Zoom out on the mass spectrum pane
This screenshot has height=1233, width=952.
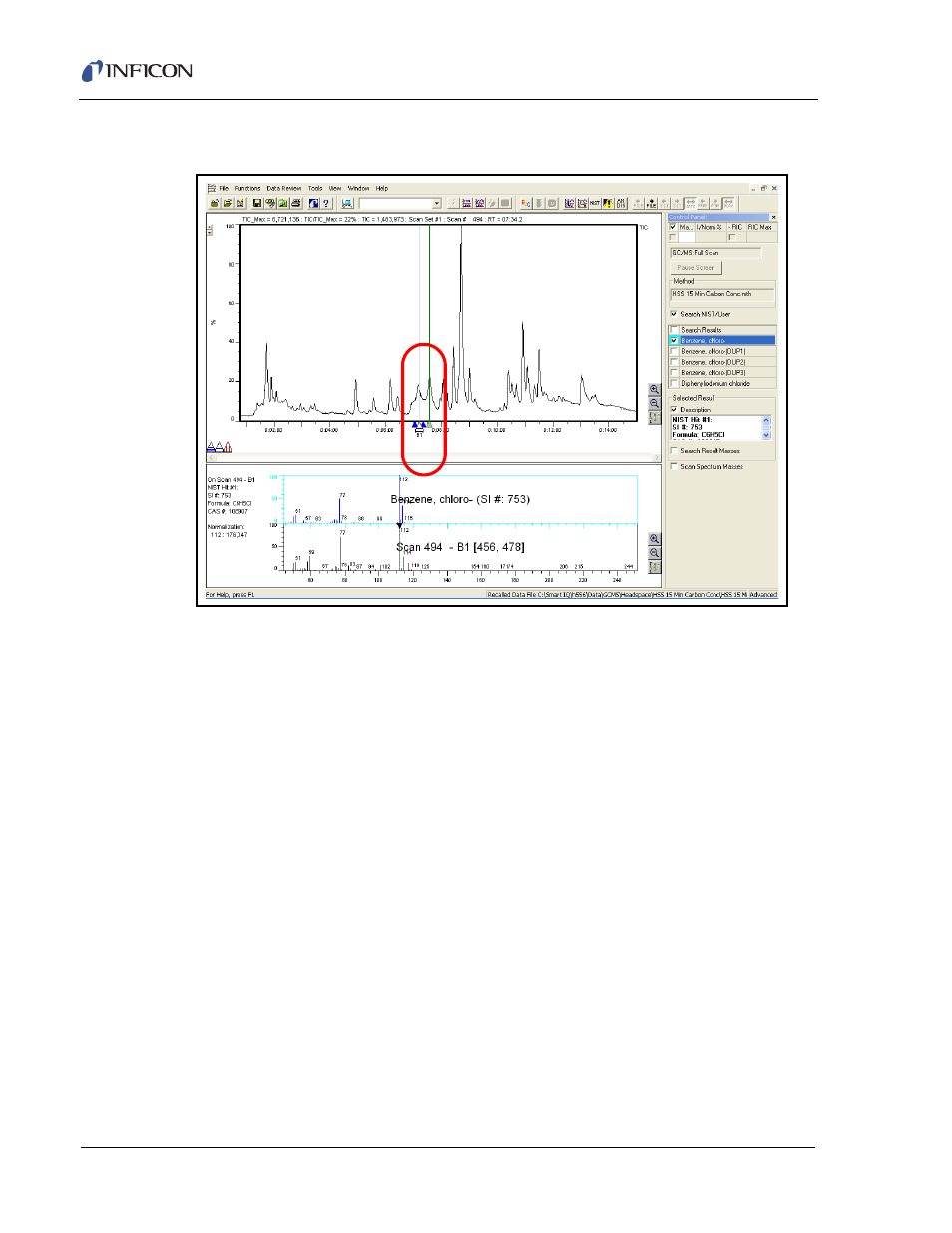coord(655,553)
